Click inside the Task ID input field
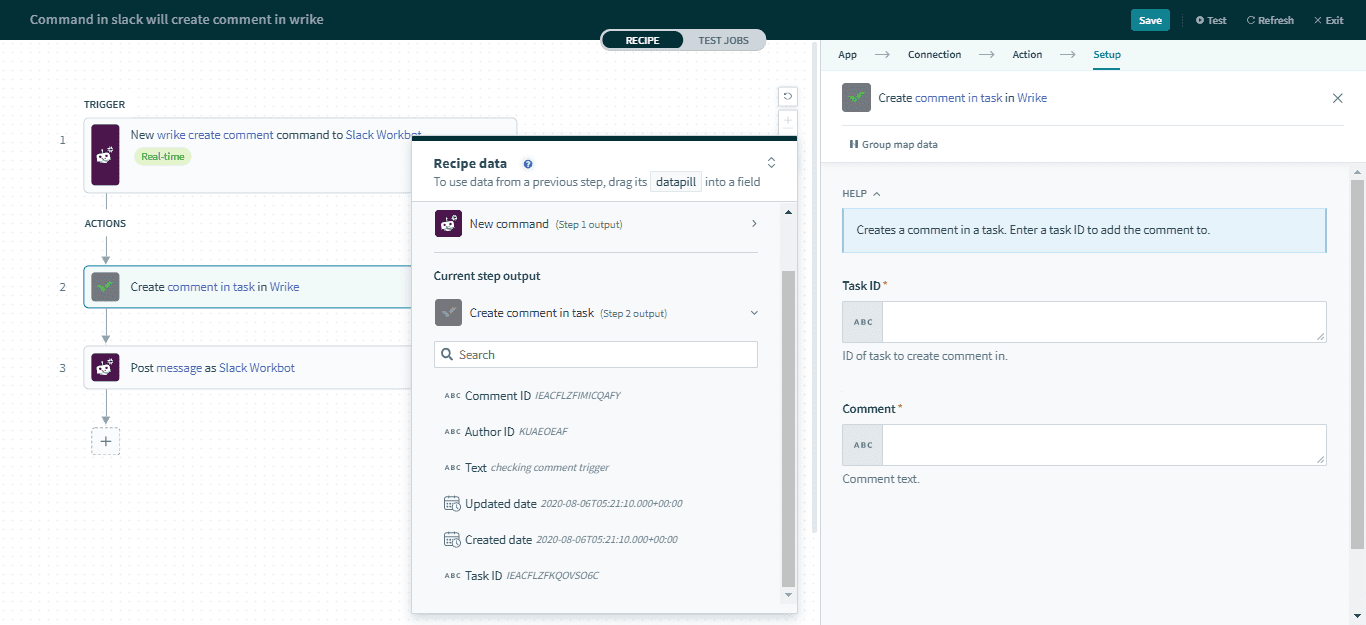Viewport: 1366px width, 625px height. pyautogui.click(x=1100, y=321)
